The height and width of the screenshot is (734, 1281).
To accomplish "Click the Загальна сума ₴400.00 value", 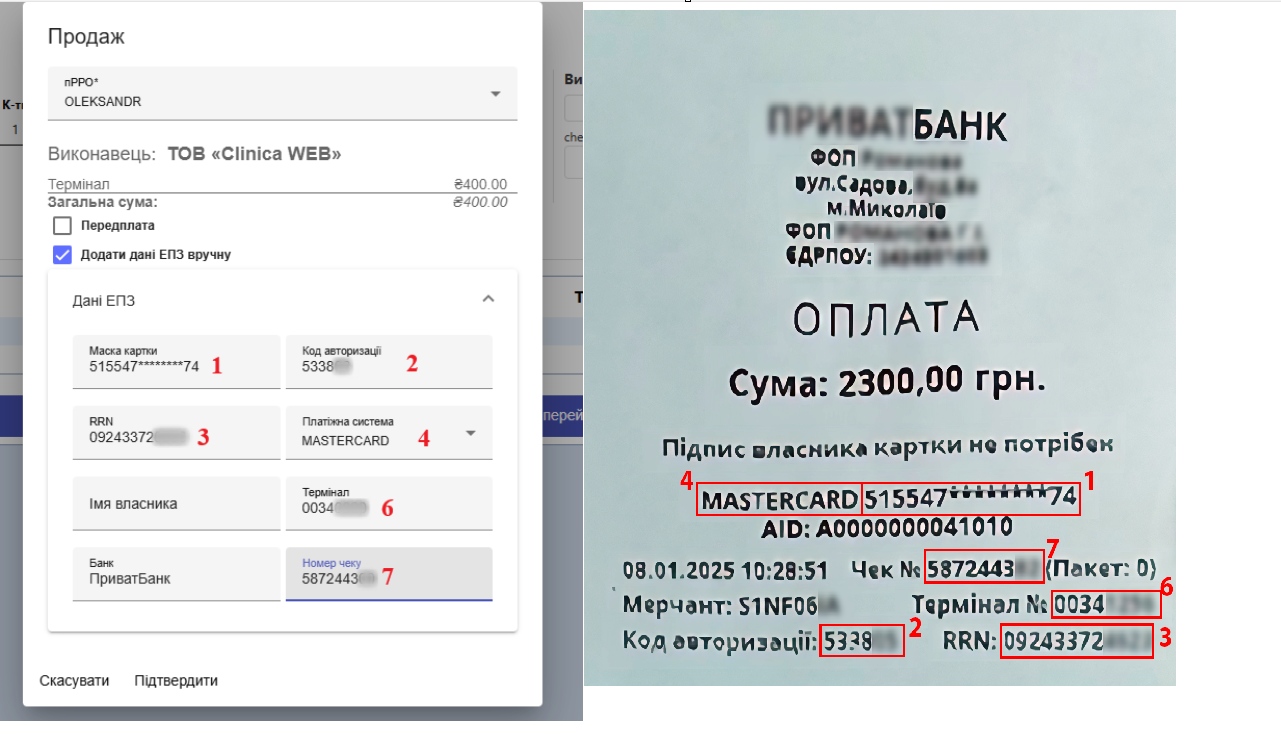I will pyautogui.click(x=480, y=202).
